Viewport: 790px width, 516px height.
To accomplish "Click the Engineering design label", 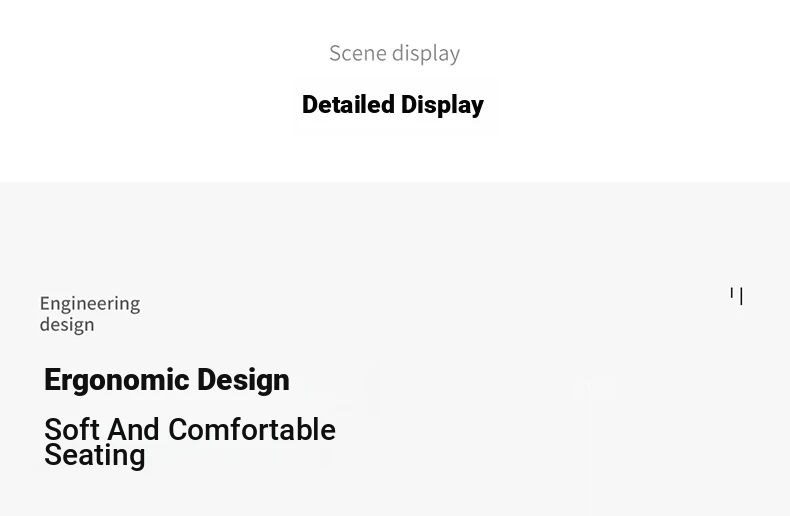I will point(90,314).
